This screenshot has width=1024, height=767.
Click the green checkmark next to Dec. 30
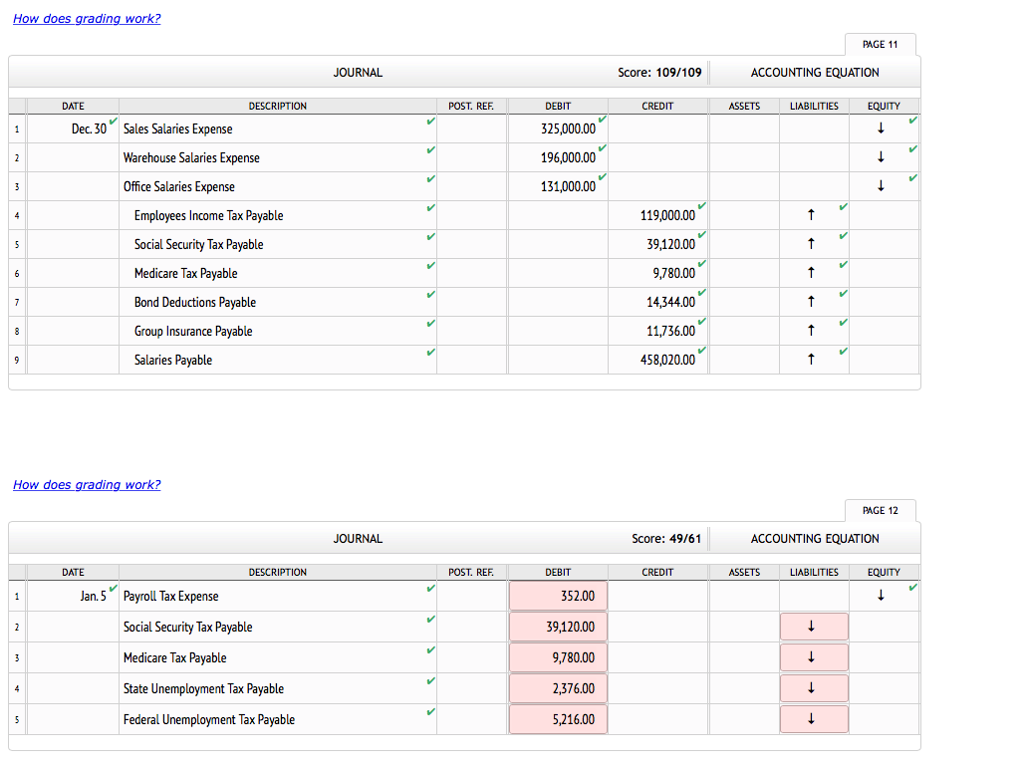(114, 121)
